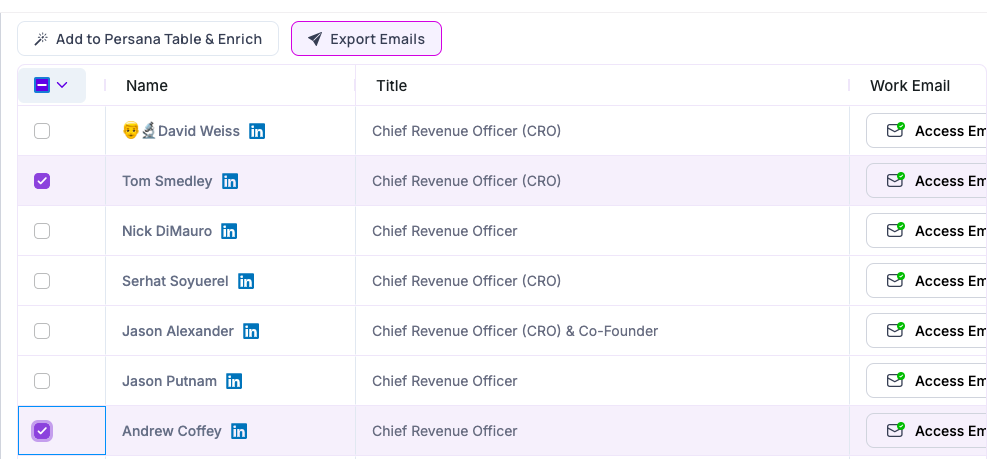Image resolution: width=987 pixels, height=459 pixels.
Task: Deselect Andrew Coffey's checkbox
Action: [42, 431]
